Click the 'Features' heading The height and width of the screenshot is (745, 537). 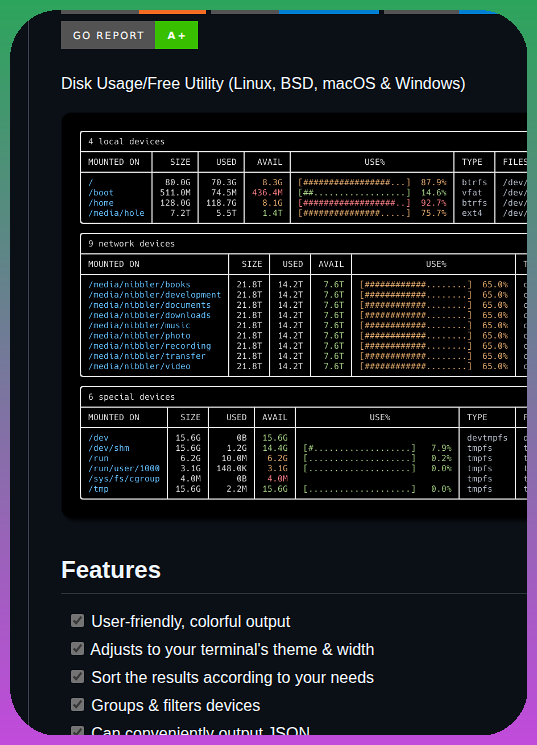pyautogui.click(x=111, y=570)
